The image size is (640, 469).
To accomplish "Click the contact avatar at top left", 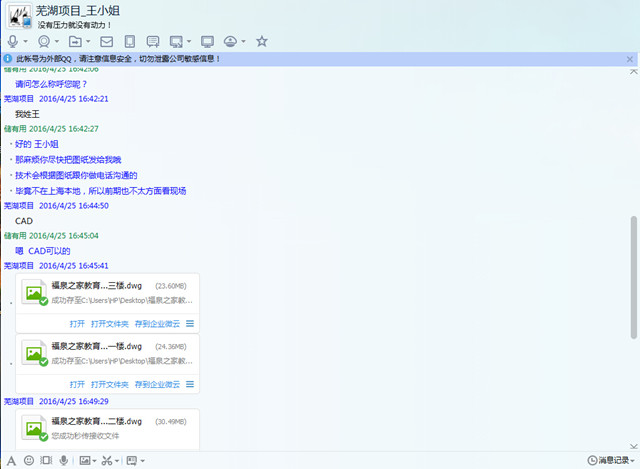I will coord(16,15).
